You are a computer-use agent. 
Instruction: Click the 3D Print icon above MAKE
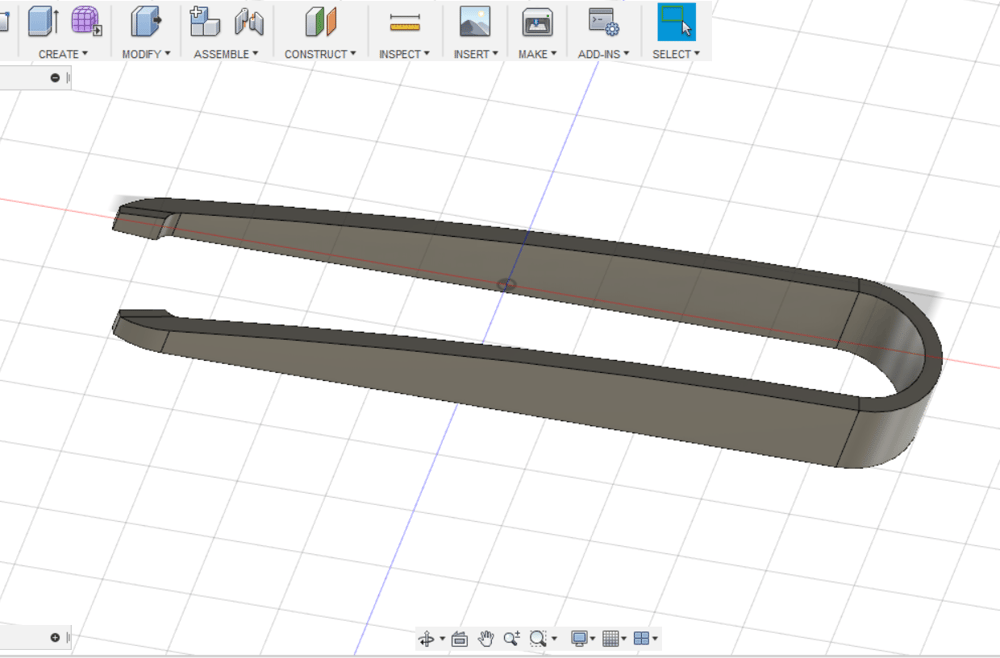[538, 22]
